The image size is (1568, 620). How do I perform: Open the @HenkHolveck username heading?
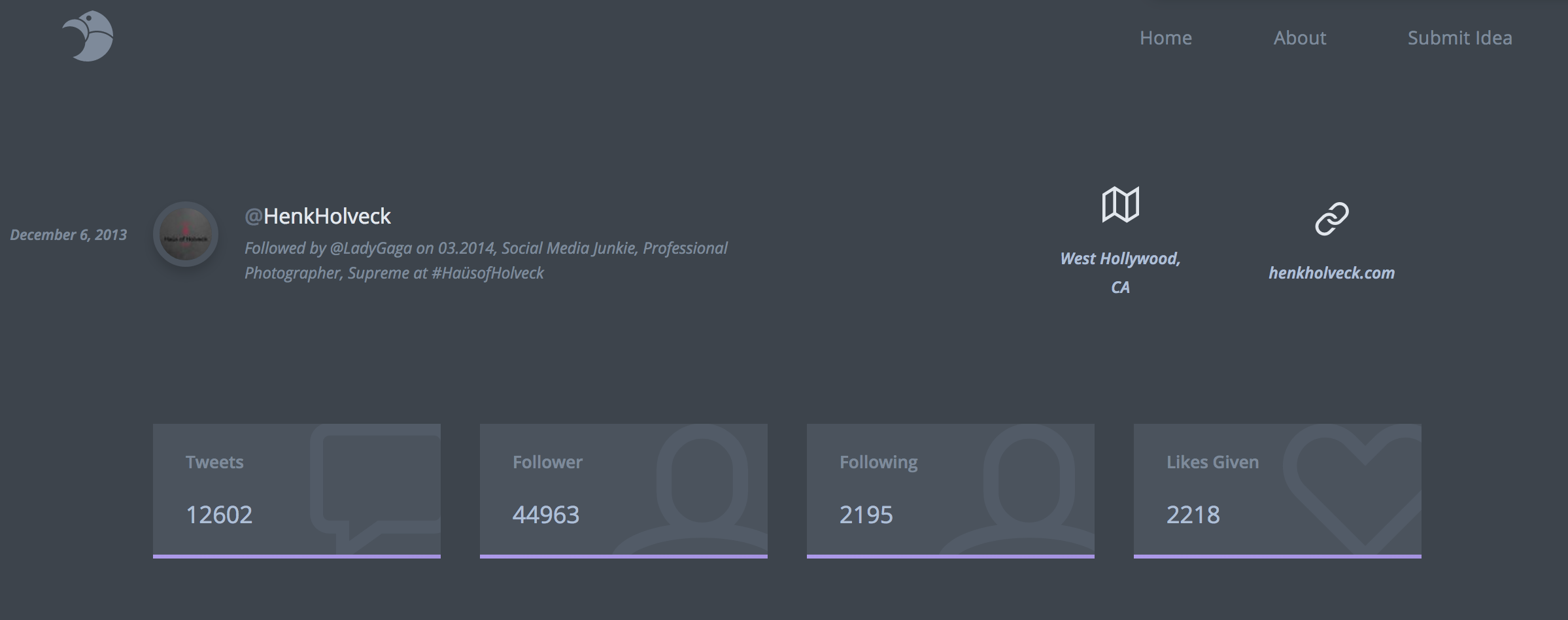tap(318, 216)
